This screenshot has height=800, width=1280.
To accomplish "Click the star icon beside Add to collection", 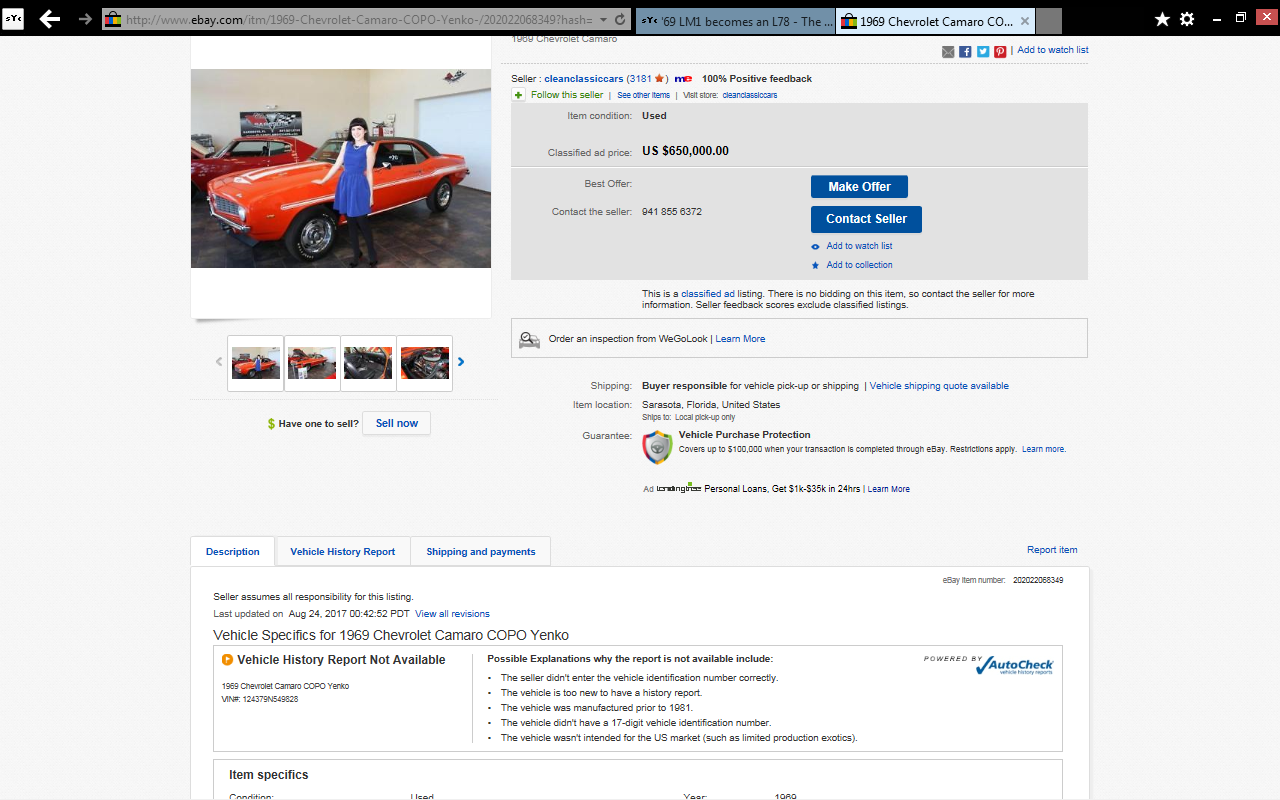I will (816, 265).
